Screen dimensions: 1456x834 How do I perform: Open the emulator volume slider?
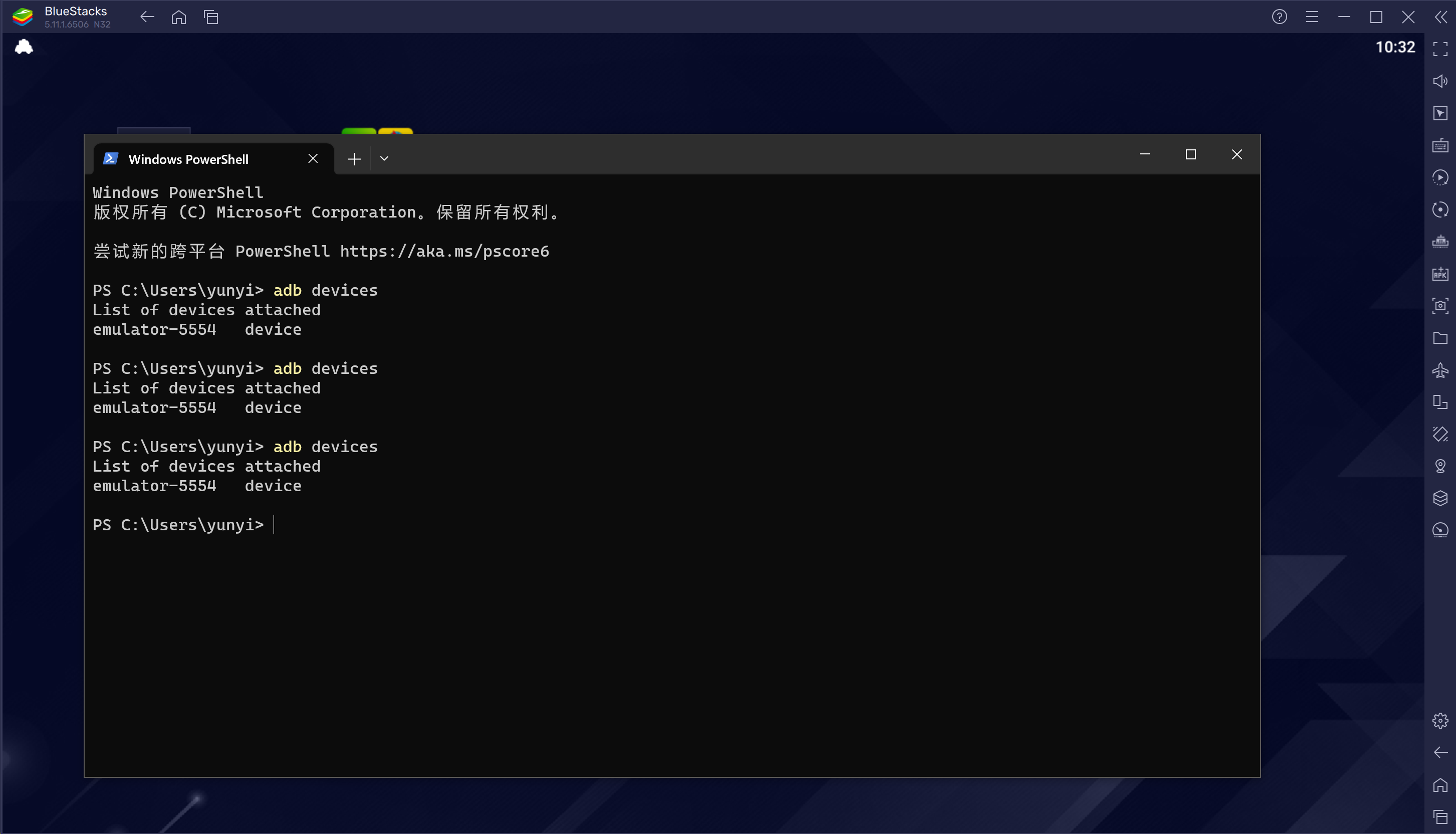1440,81
